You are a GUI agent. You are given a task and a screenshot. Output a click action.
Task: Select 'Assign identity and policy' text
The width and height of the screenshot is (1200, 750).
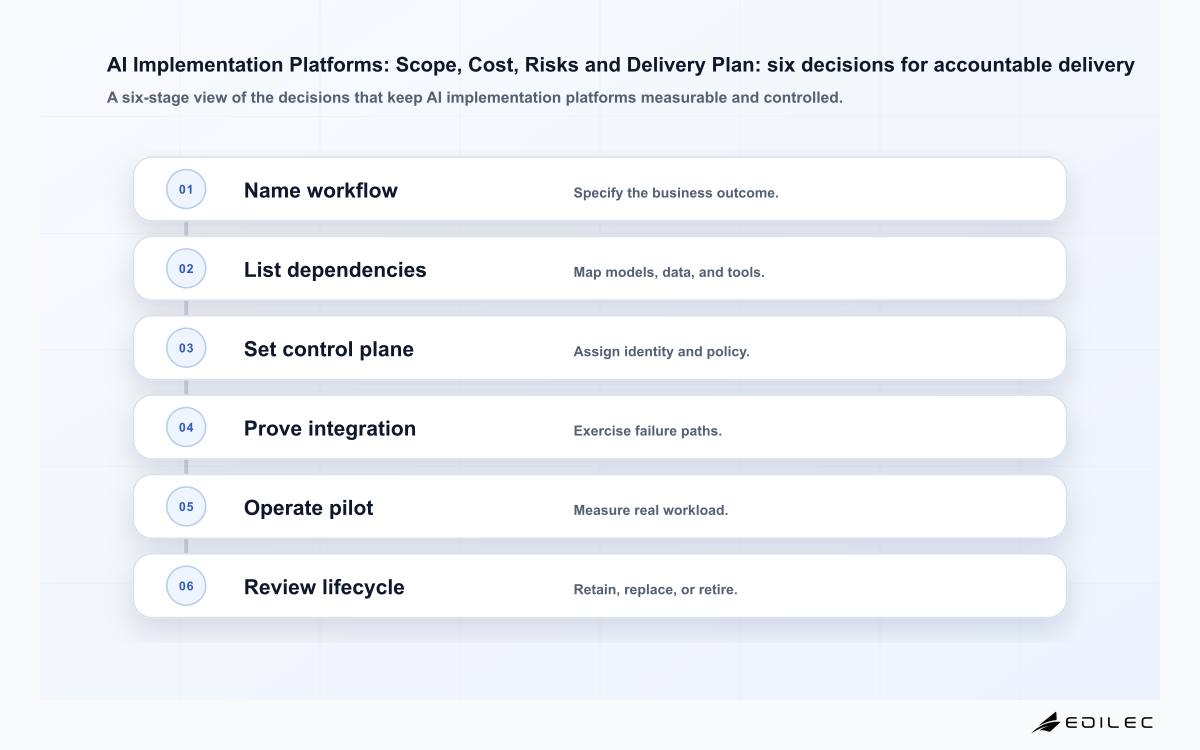pos(661,352)
